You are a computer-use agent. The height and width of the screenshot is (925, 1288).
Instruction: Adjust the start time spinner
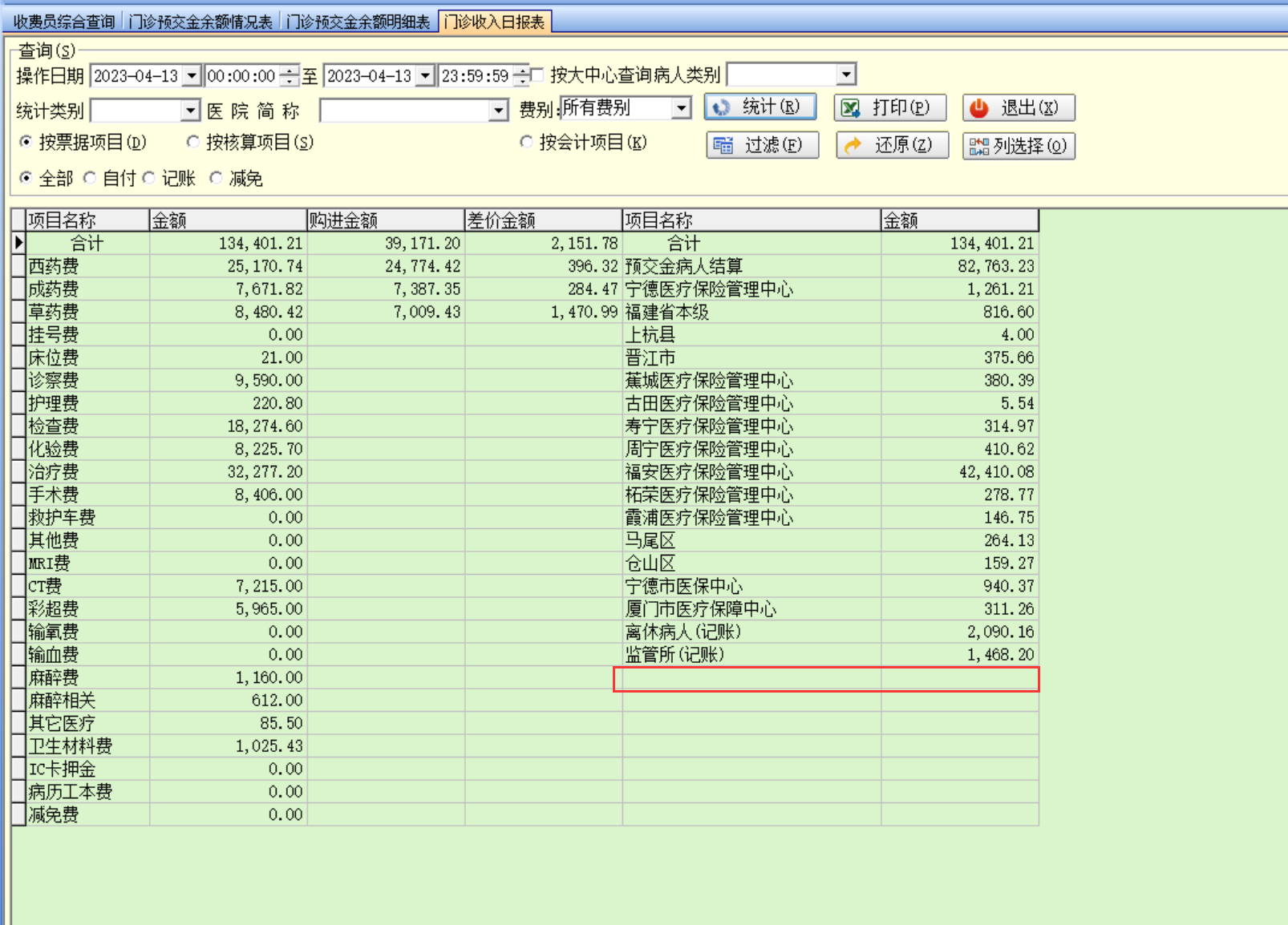click(290, 76)
